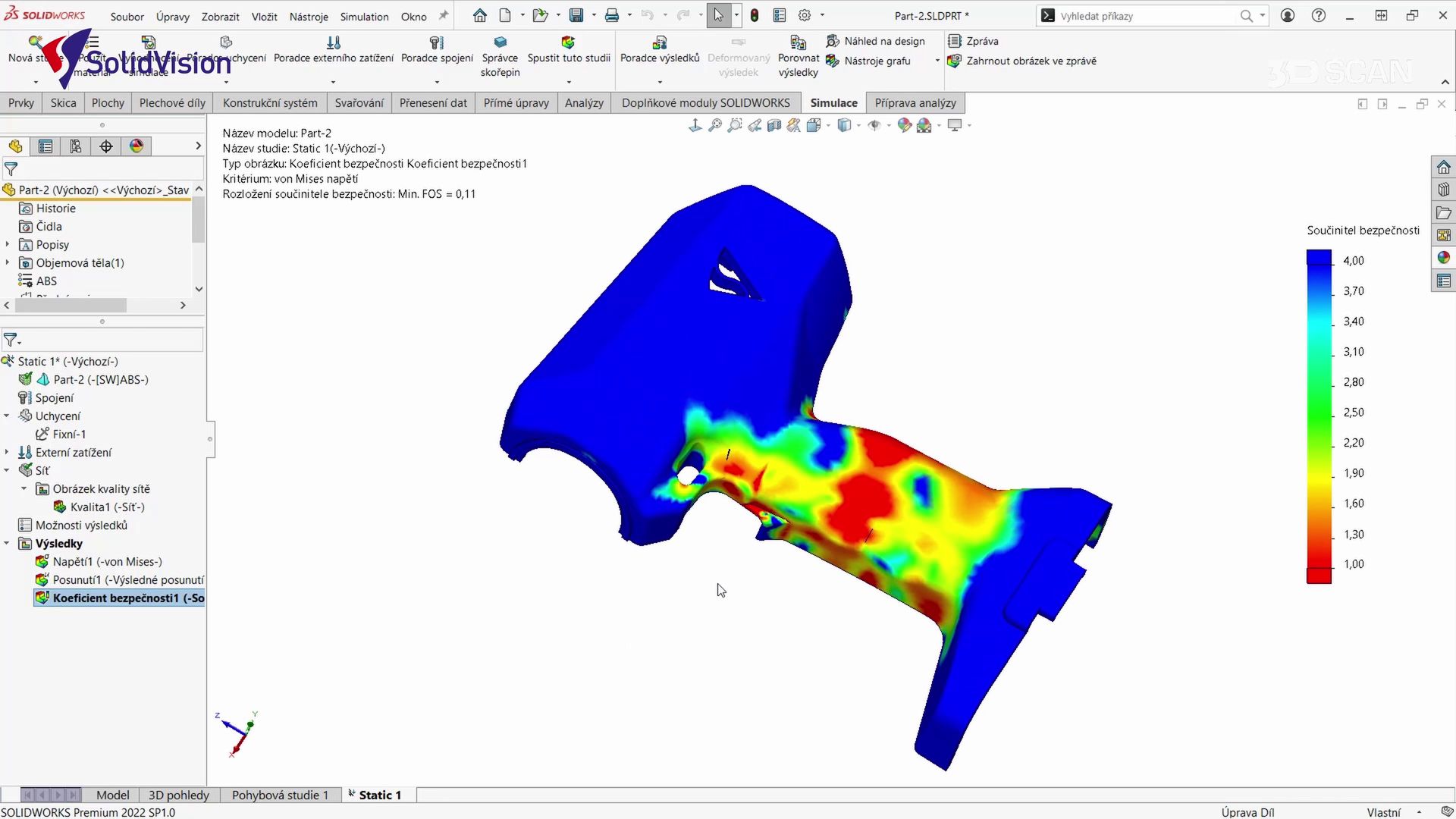The height and width of the screenshot is (819, 1456).
Task: Open the Simulation menu
Action: coord(364,17)
